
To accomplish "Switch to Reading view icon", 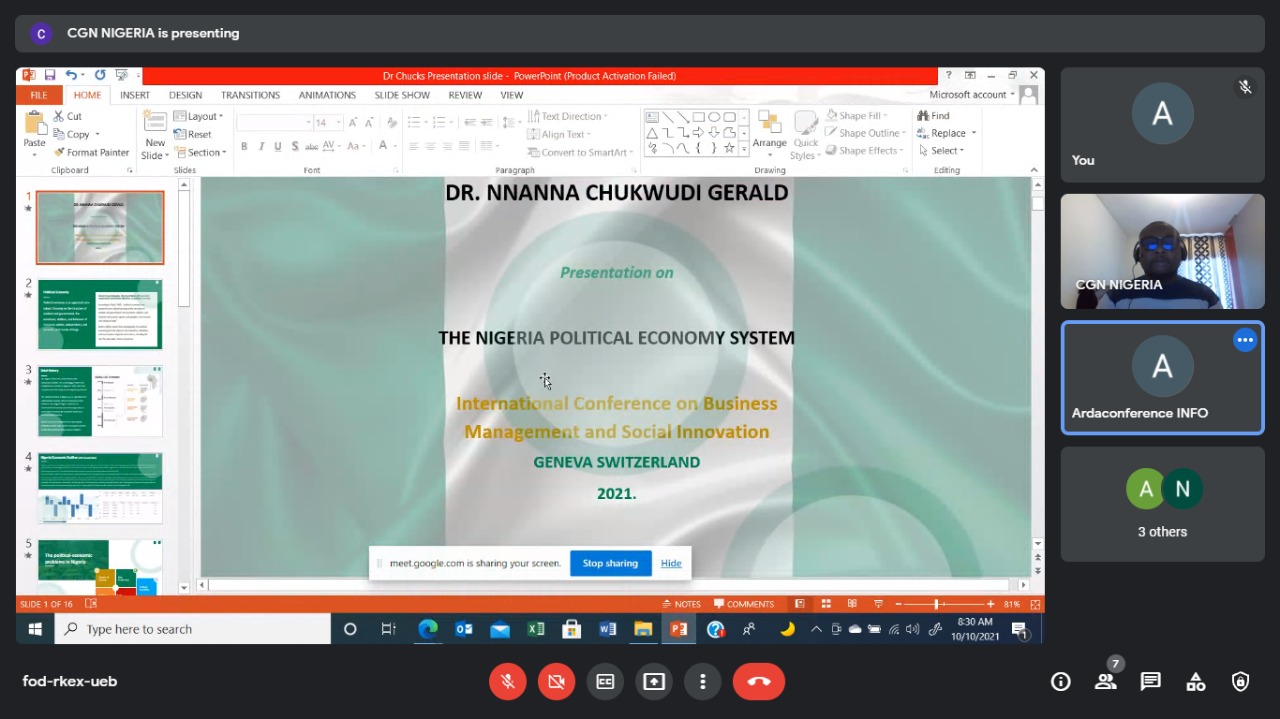I will [852, 604].
